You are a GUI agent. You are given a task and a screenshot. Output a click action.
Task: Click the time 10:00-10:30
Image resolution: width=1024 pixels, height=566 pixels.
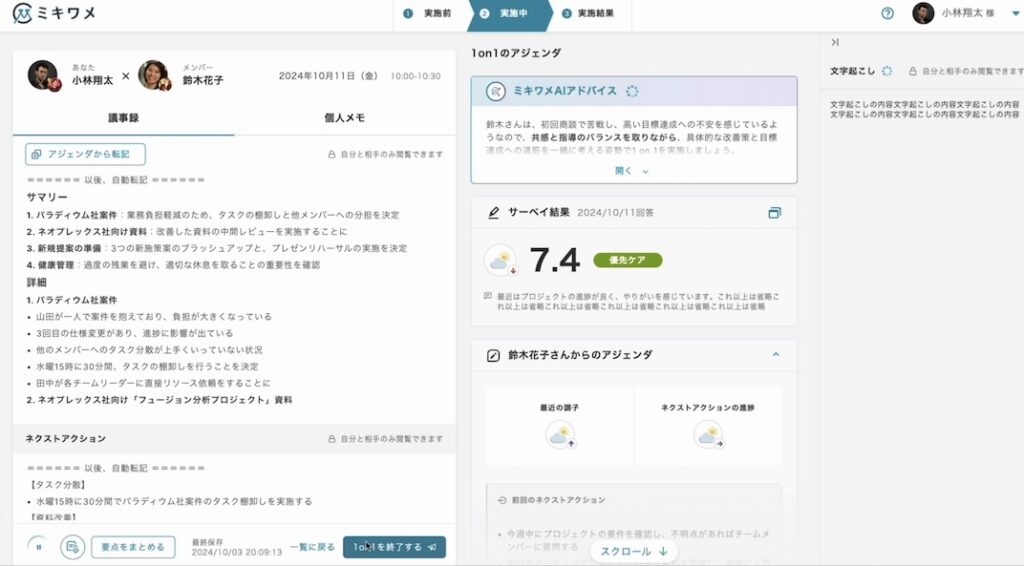pyautogui.click(x=415, y=76)
